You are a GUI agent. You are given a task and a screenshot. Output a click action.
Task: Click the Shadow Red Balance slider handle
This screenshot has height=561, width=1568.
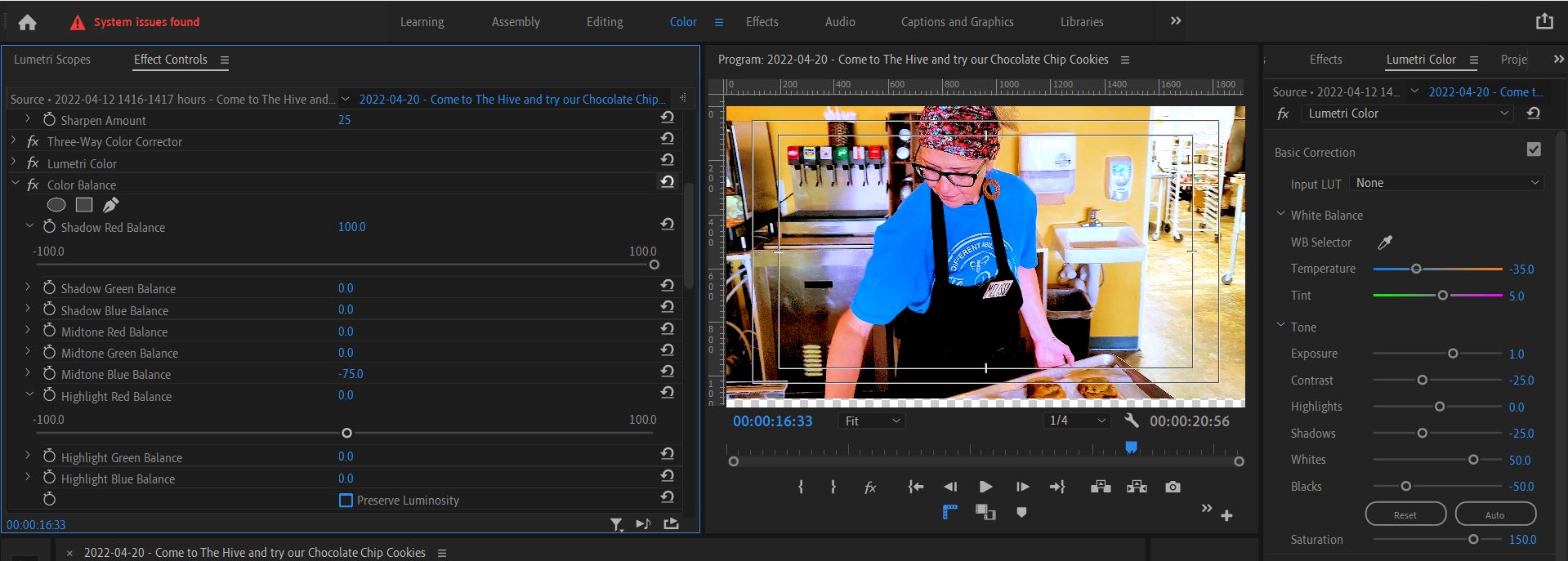654,265
